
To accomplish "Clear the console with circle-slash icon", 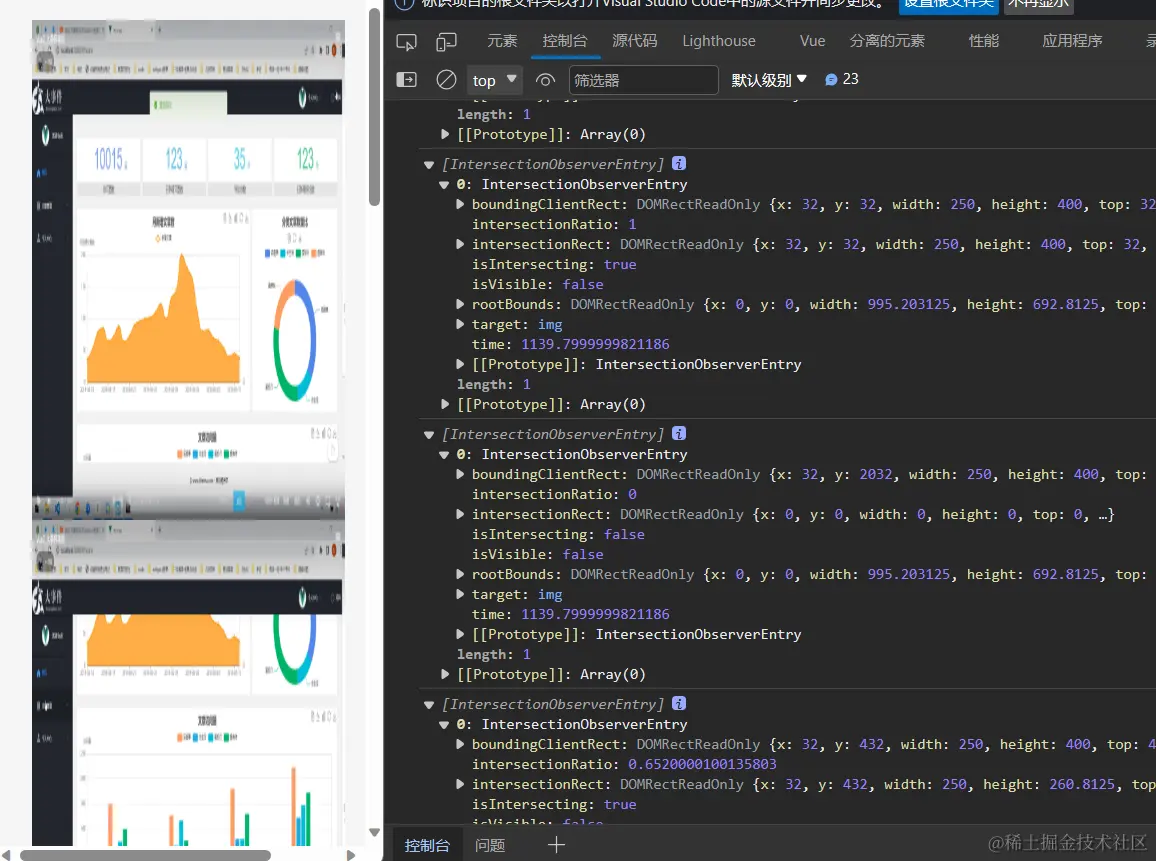I will (446, 80).
